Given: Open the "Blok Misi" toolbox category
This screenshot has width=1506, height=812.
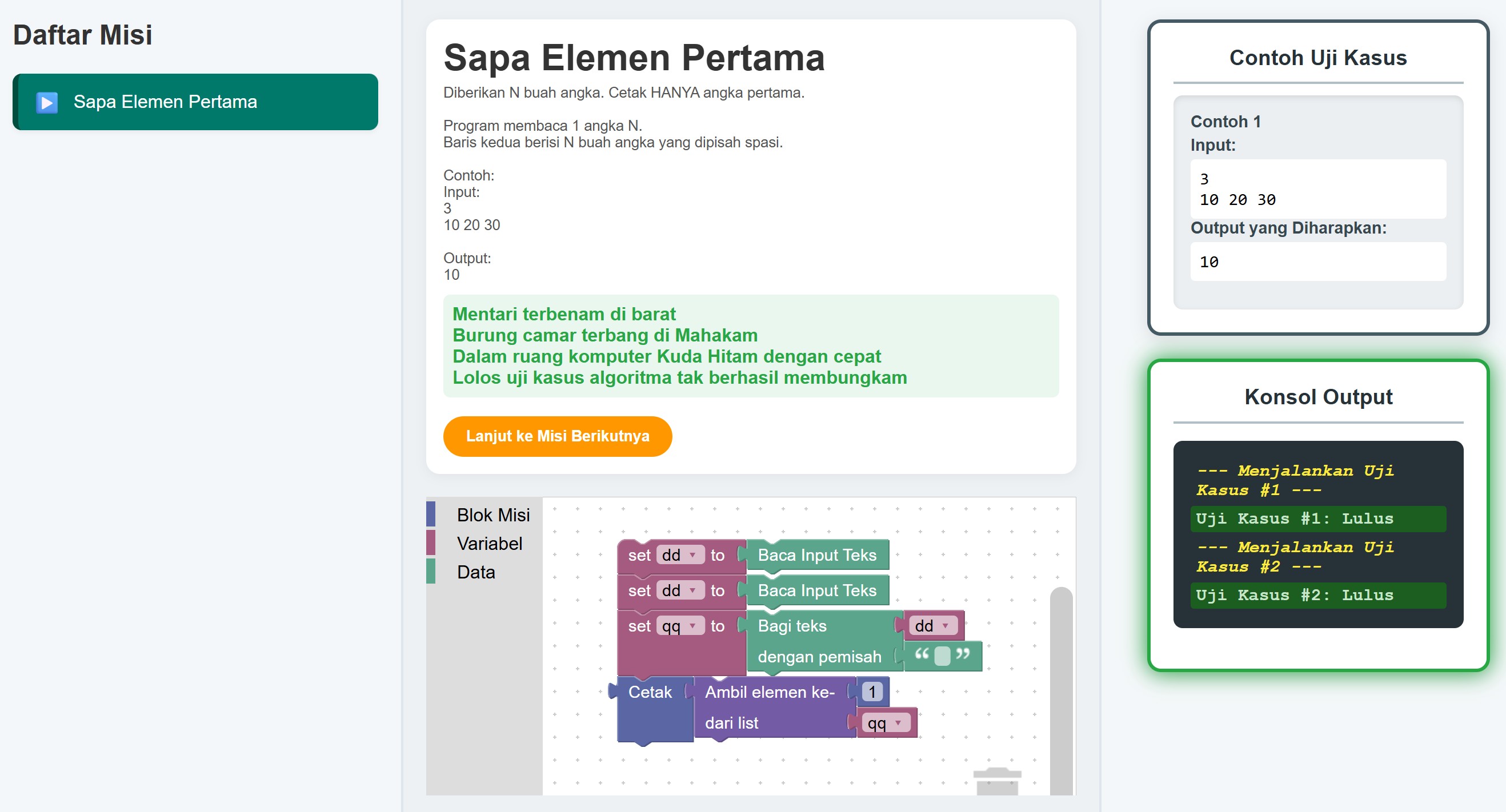Looking at the screenshot, I should (x=493, y=514).
